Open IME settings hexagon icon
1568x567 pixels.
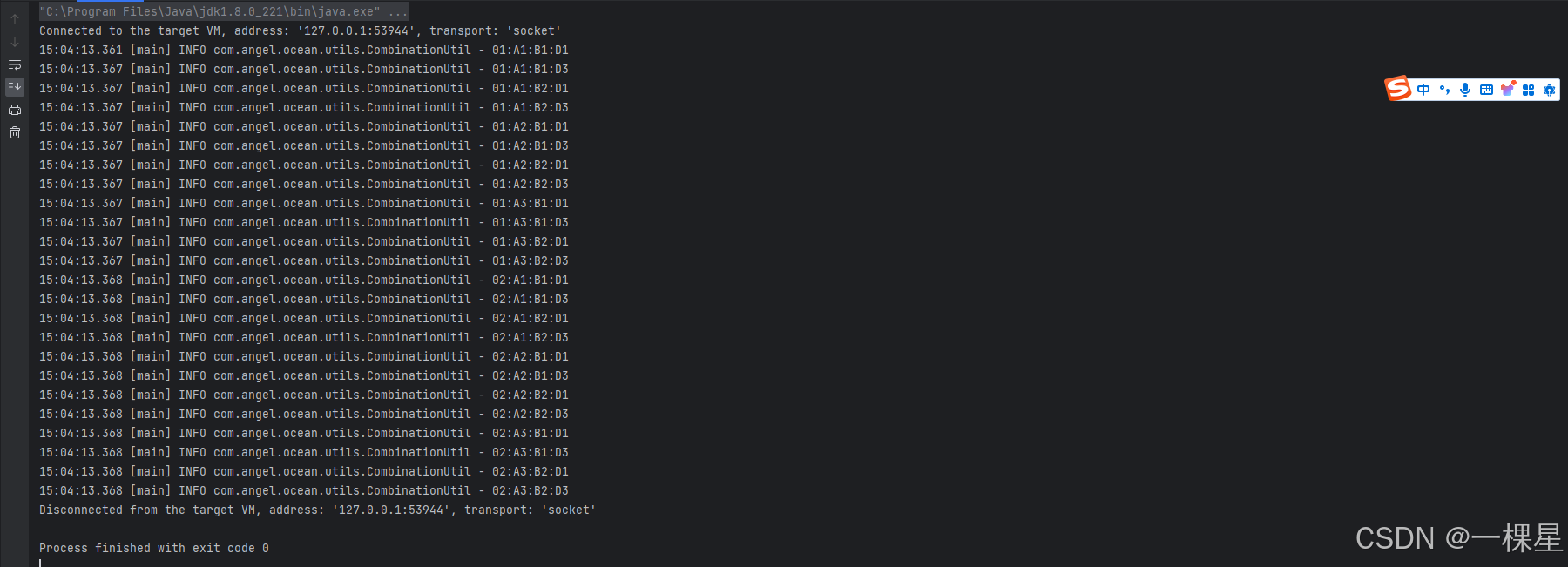click(x=1549, y=90)
